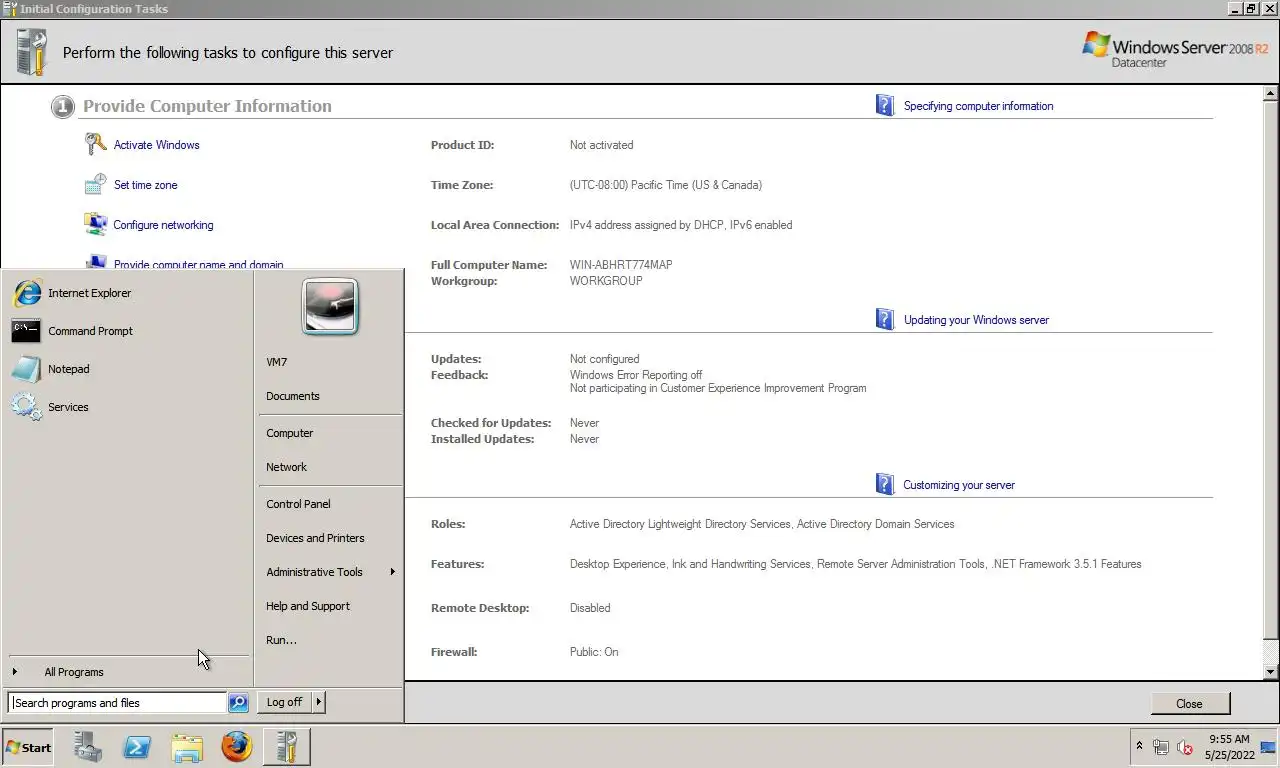Image resolution: width=1280 pixels, height=768 pixels.
Task: Click the Set time zone link
Action: pos(145,185)
